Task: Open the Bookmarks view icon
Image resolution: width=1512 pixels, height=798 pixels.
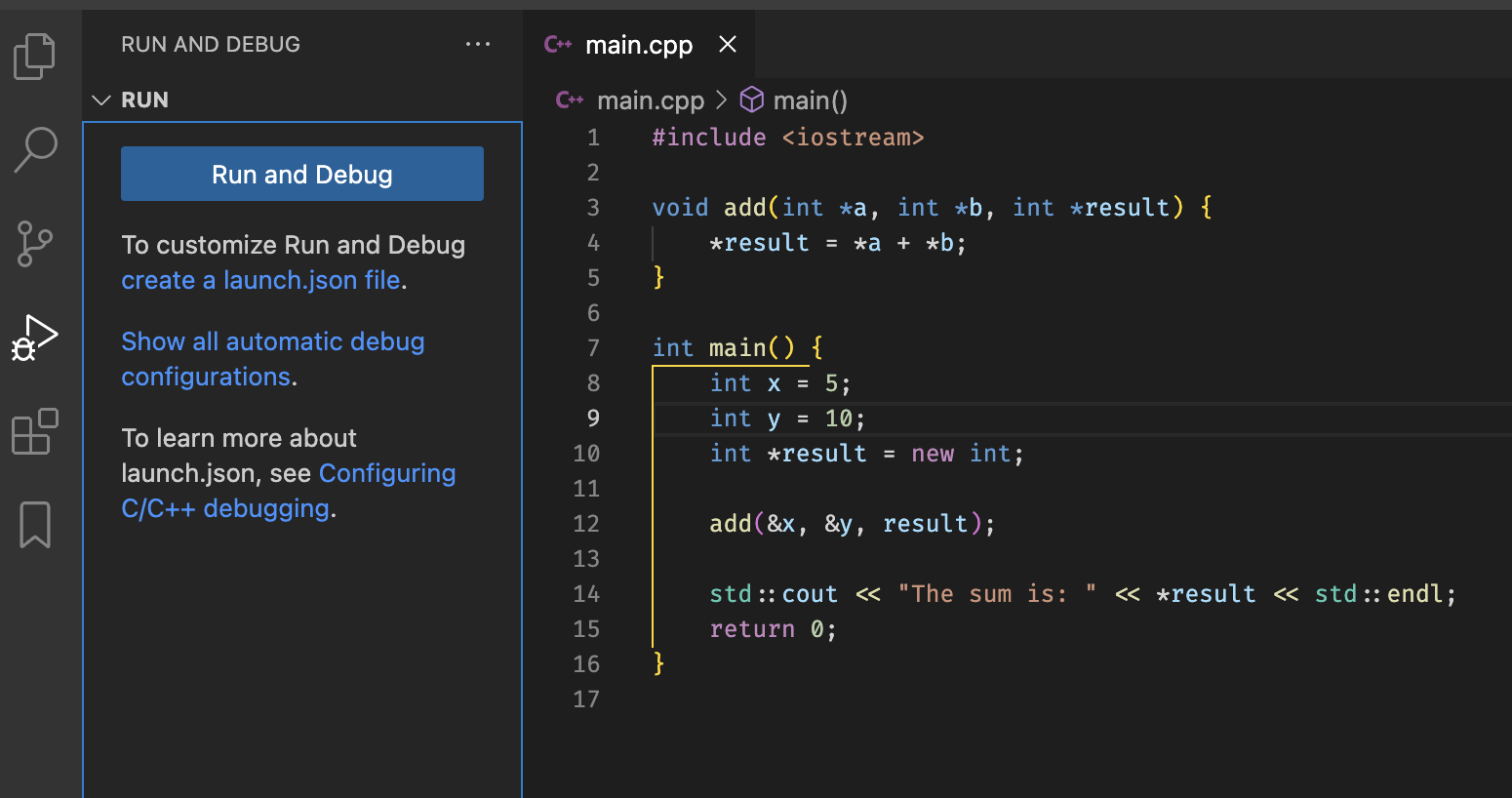Action: [35, 525]
